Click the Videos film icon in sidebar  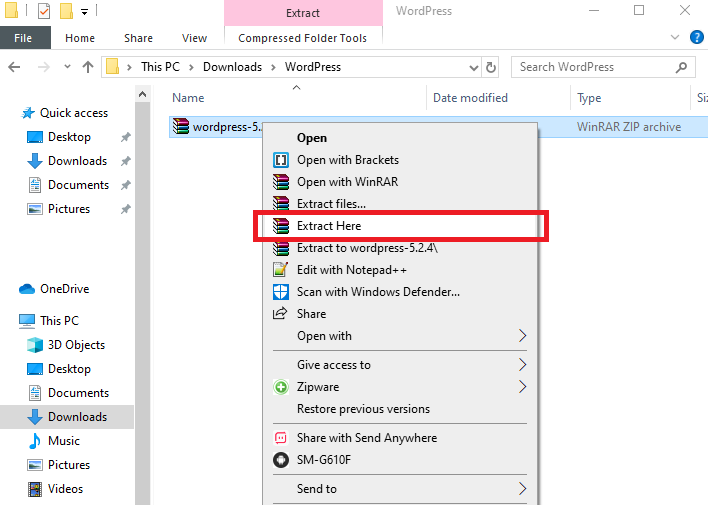(x=35, y=489)
